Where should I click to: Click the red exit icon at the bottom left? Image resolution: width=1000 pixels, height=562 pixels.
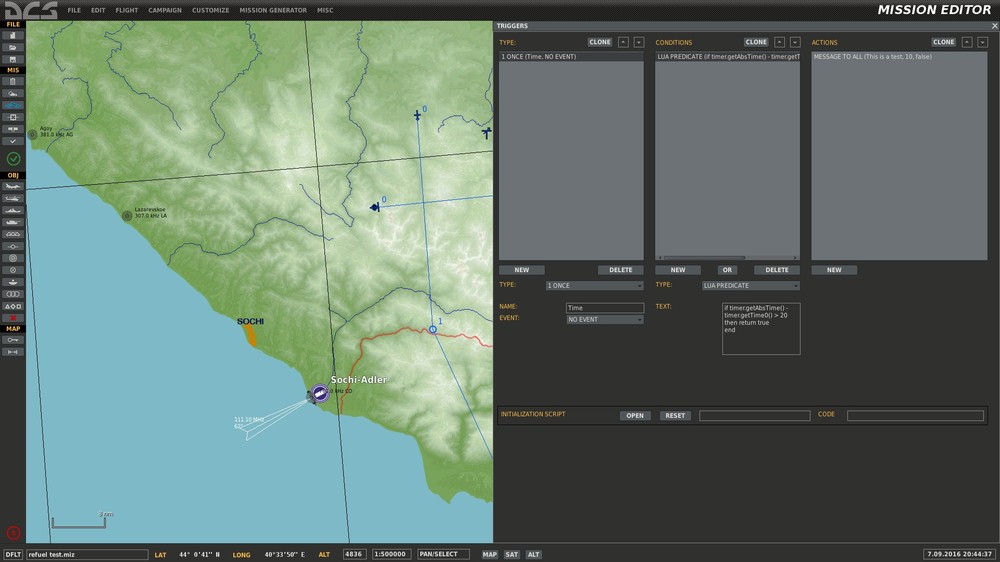(13, 533)
